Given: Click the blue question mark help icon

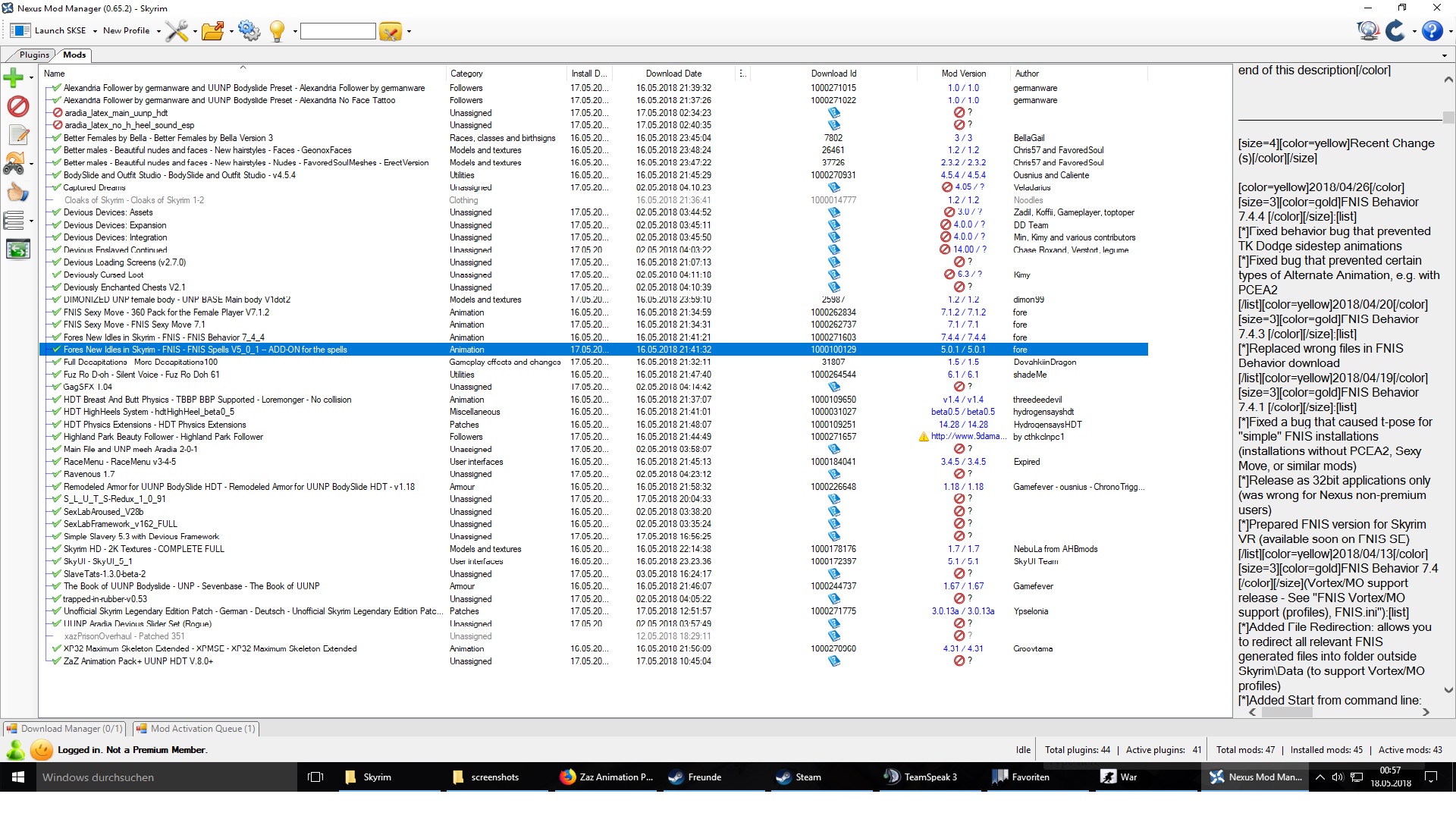Looking at the screenshot, I should click(1432, 31).
